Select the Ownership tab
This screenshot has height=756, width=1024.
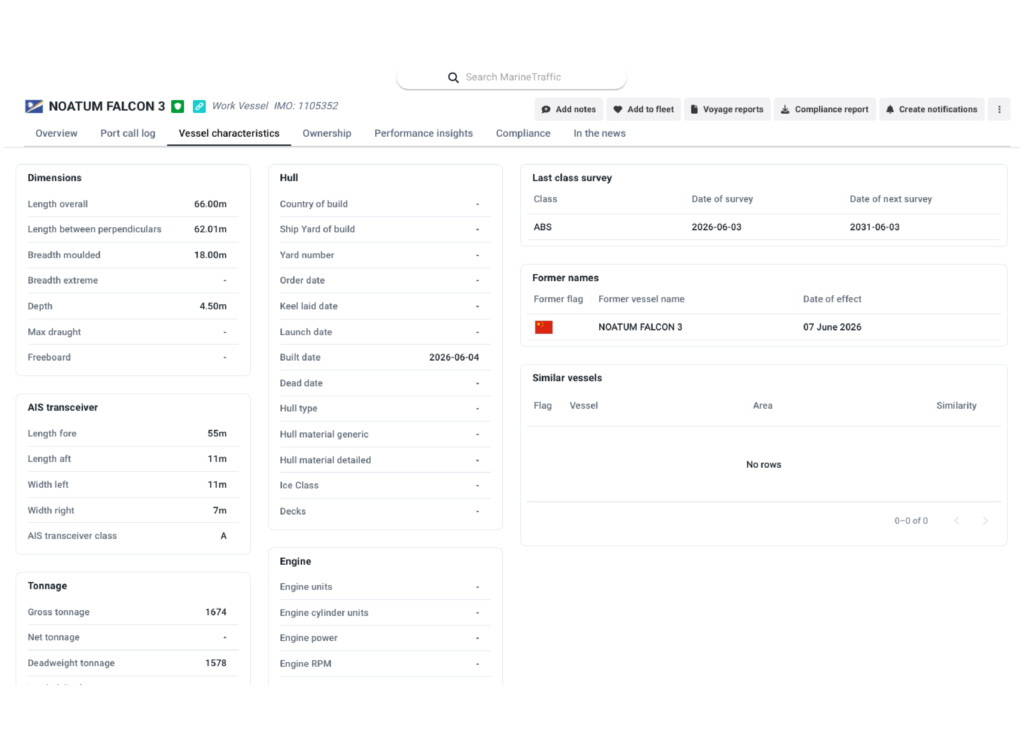pyautogui.click(x=327, y=133)
